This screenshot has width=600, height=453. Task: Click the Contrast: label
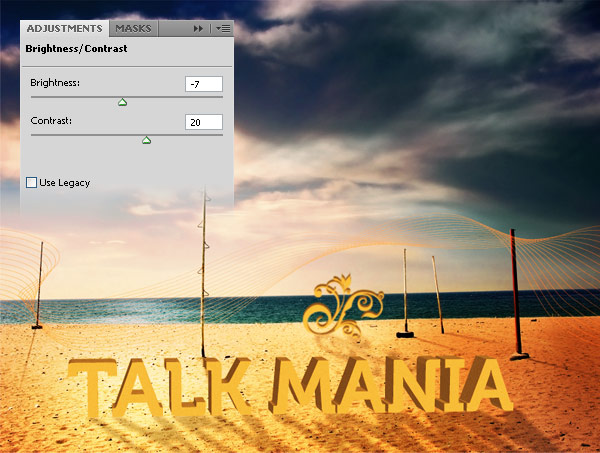51,121
